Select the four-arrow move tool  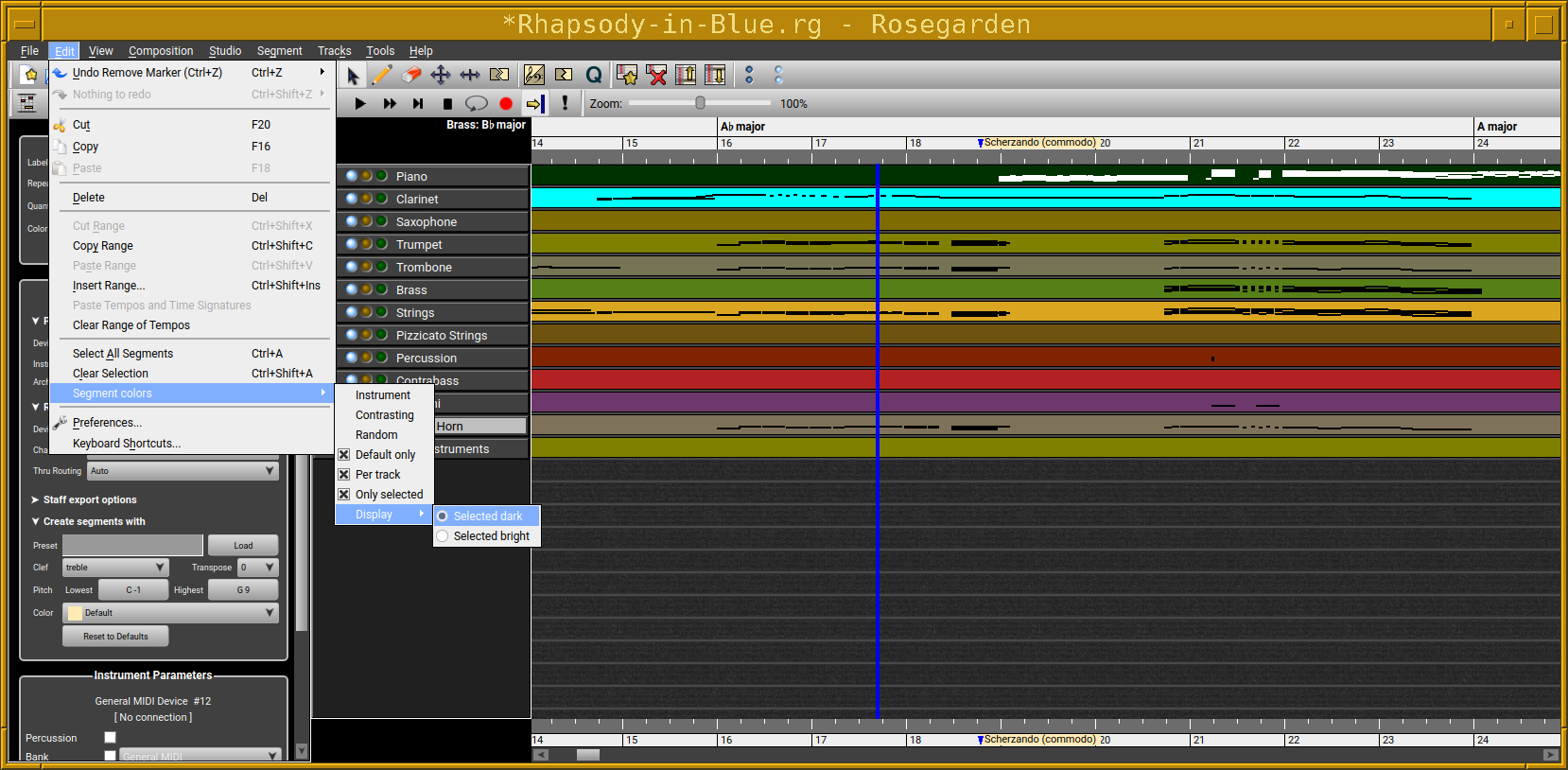441,75
